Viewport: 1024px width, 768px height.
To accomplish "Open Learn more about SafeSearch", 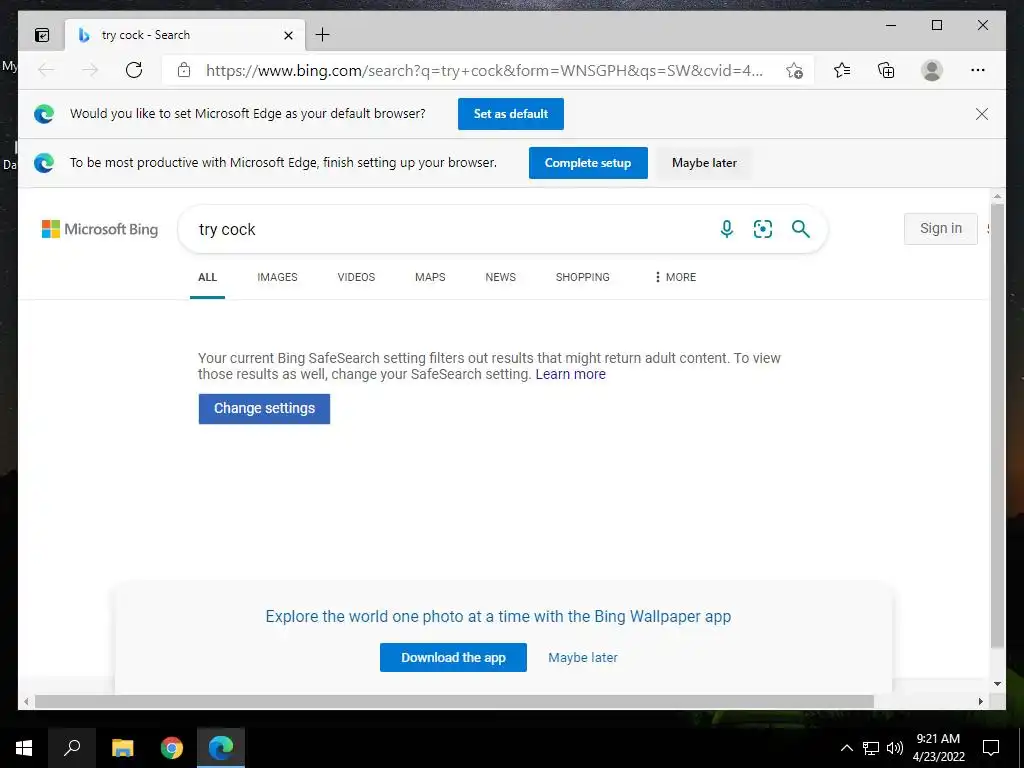I will [570, 374].
